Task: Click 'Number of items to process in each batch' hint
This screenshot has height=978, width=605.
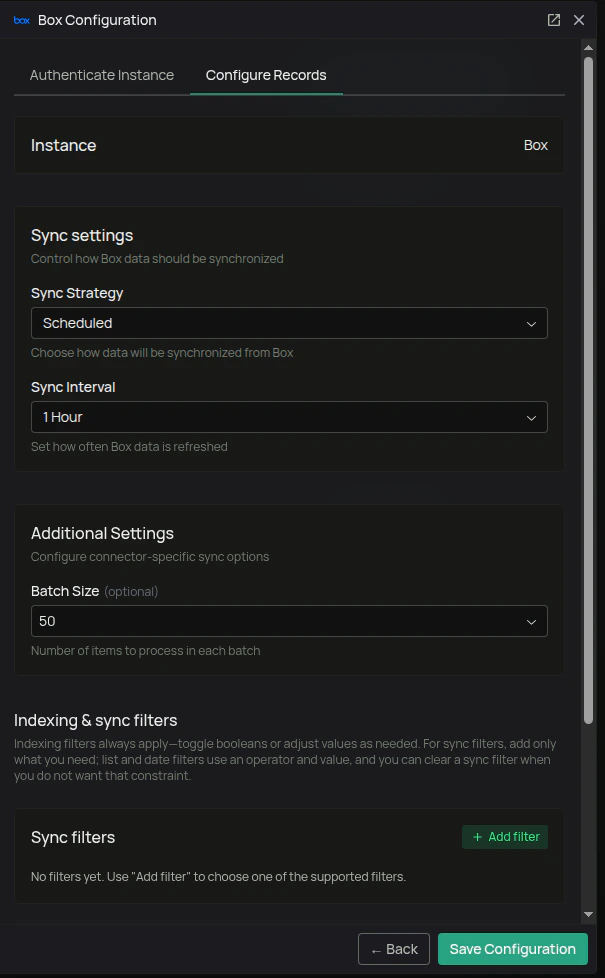Action: click(x=145, y=651)
